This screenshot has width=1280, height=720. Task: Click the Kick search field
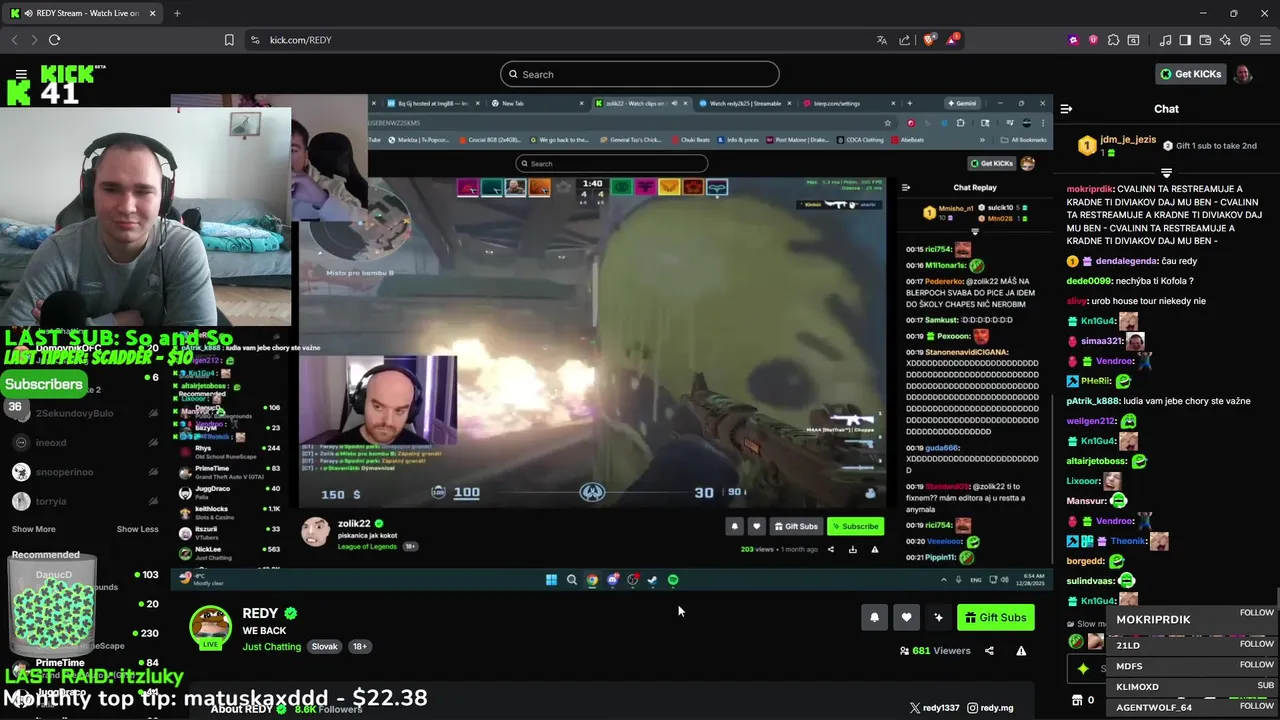click(x=640, y=74)
